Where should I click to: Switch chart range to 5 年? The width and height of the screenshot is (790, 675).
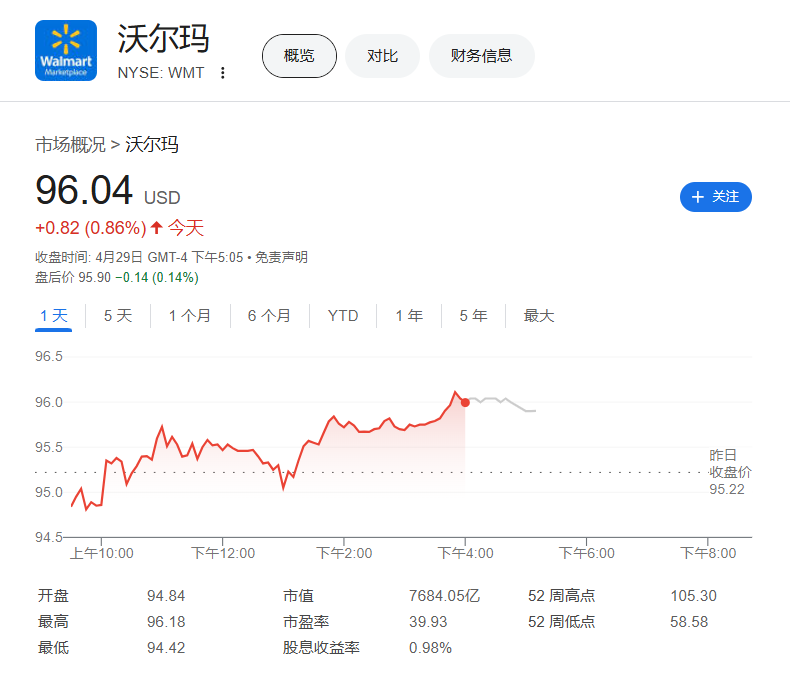473,316
